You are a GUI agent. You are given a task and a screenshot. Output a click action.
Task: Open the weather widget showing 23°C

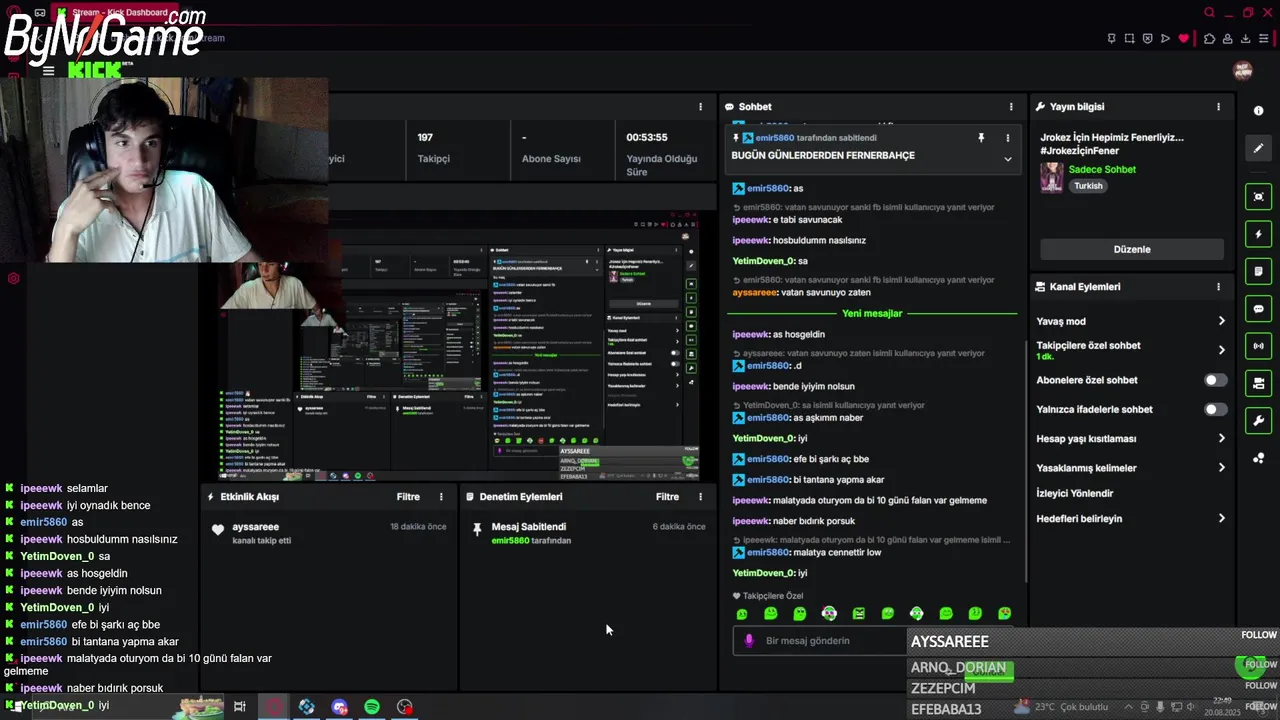pos(1062,707)
